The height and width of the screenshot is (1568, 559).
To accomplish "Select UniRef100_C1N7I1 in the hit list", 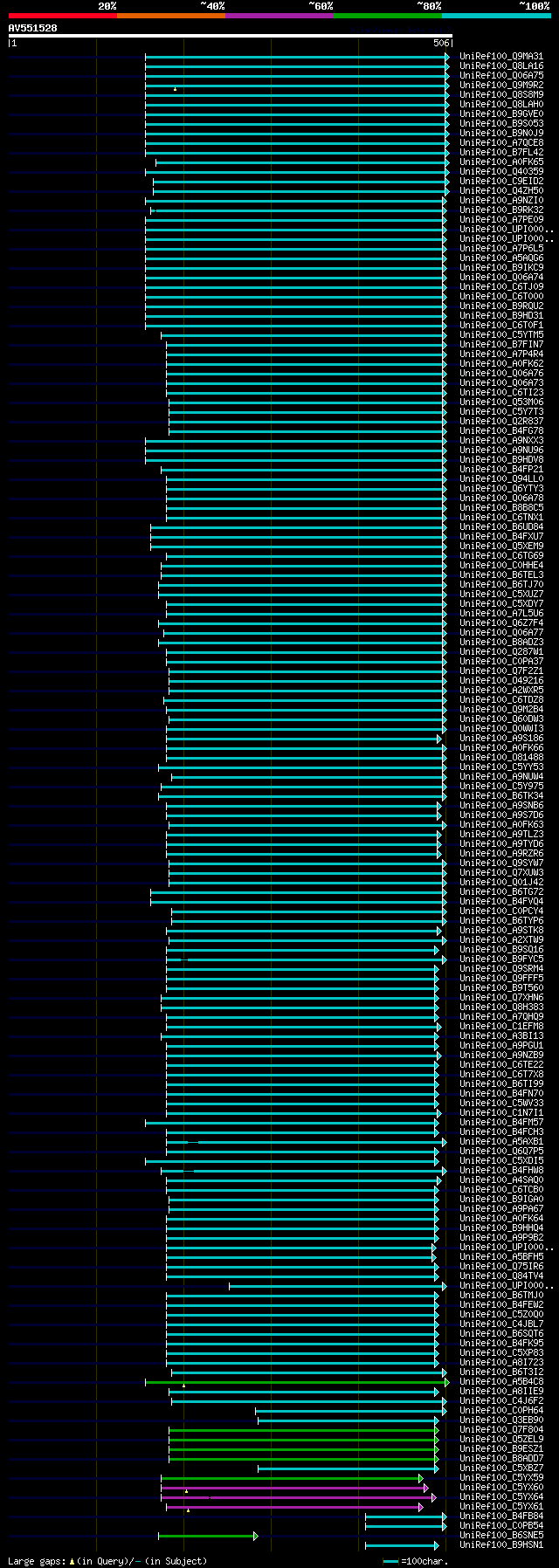I will click(501, 1113).
